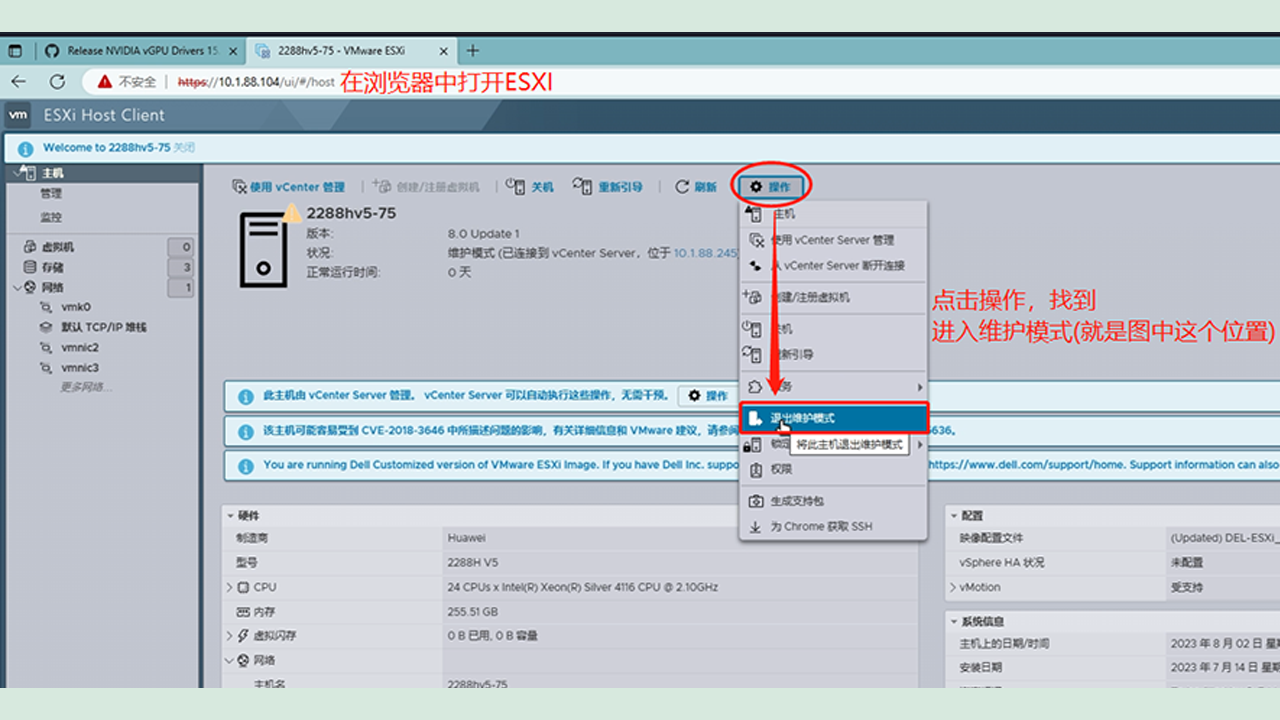Select vmnic3 in the navigator
The height and width of the screenshot is (720, 1280).
[x=80, y=368]
